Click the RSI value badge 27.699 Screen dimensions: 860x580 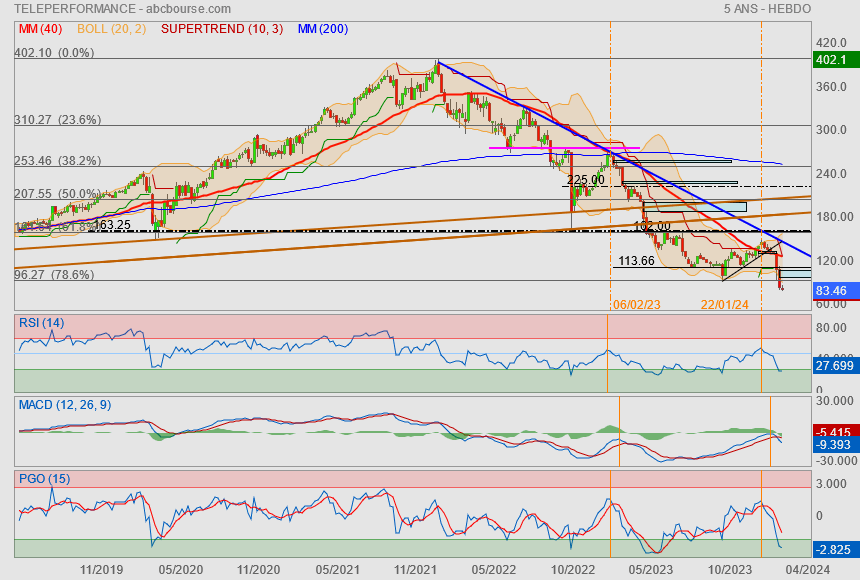pyautogui.click(x=836, y=365)
